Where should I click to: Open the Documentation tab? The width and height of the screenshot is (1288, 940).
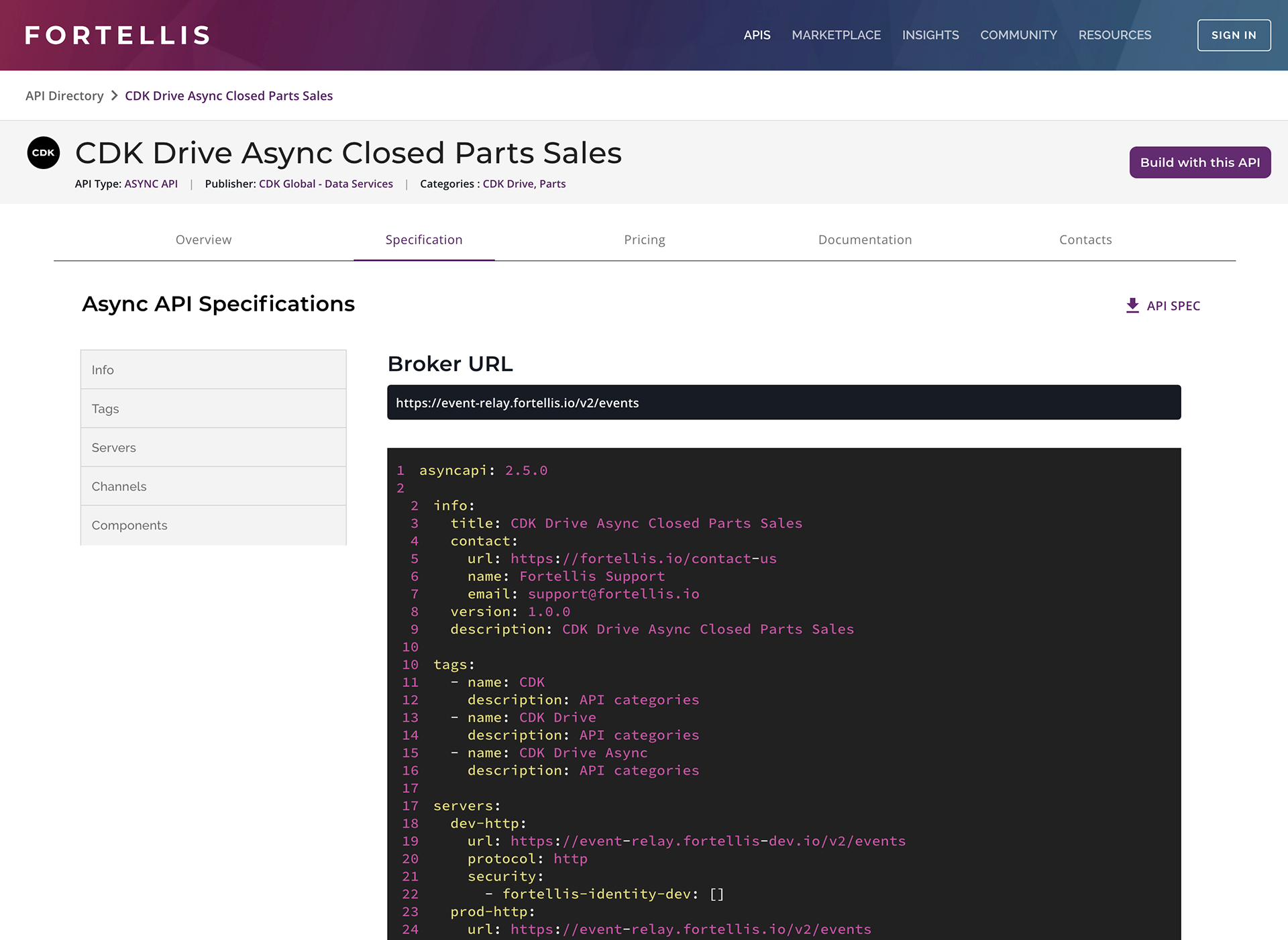[x=865, y=240]
